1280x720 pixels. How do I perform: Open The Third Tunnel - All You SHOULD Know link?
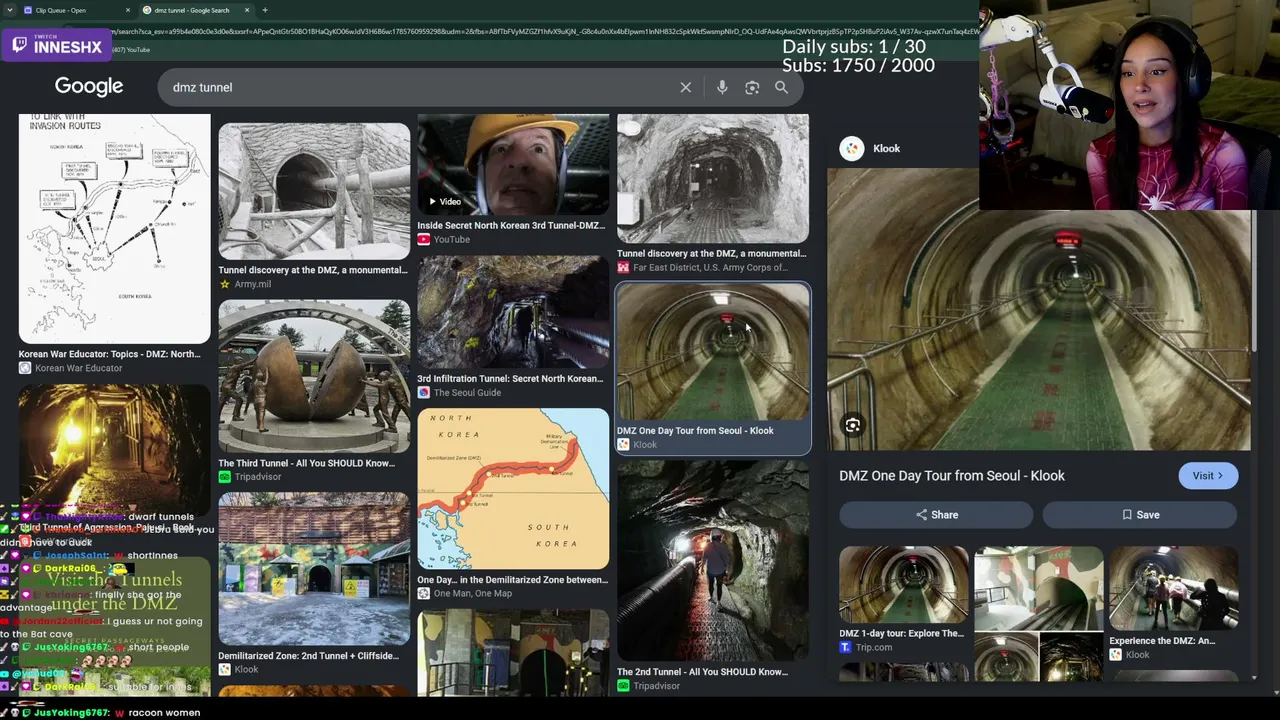tap(307, 463)
